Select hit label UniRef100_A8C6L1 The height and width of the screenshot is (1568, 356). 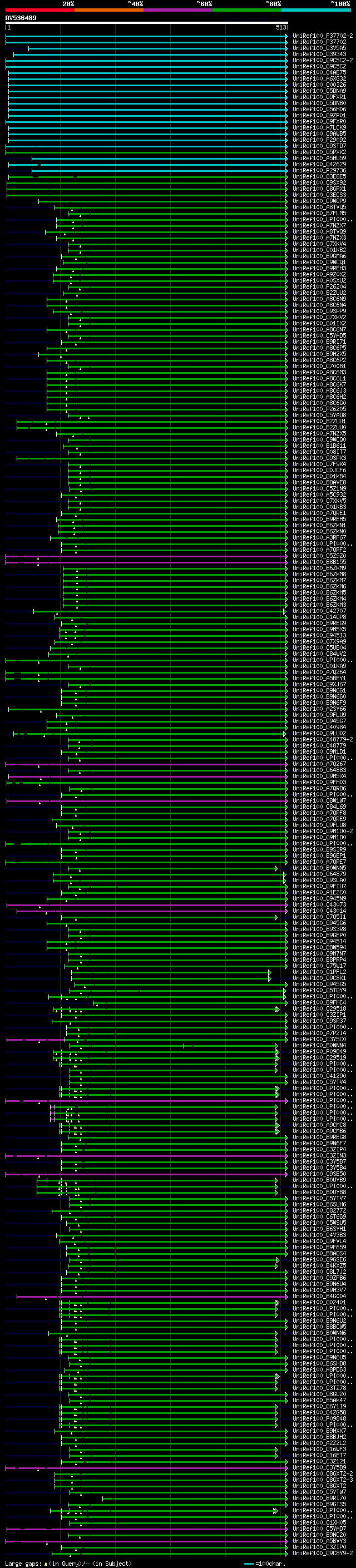[319, 379]
